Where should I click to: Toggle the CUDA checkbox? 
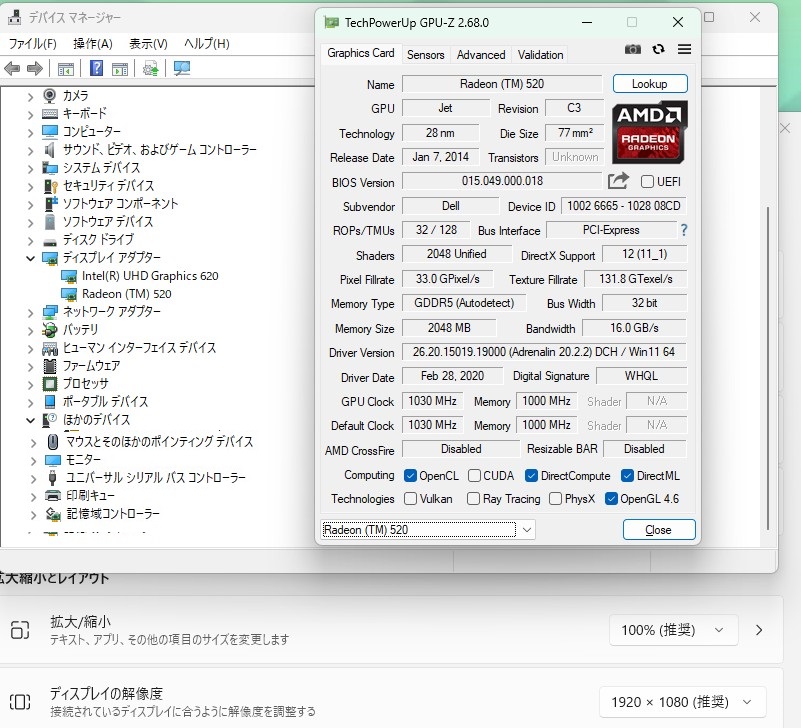[x=474, y=476]
